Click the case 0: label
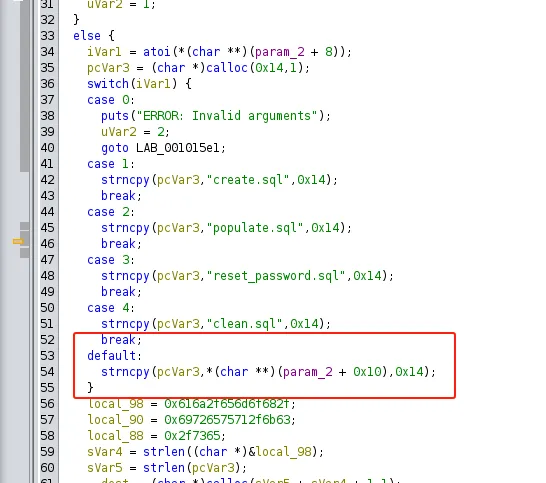Screen dimensions: 546x483 pos(111,100)
